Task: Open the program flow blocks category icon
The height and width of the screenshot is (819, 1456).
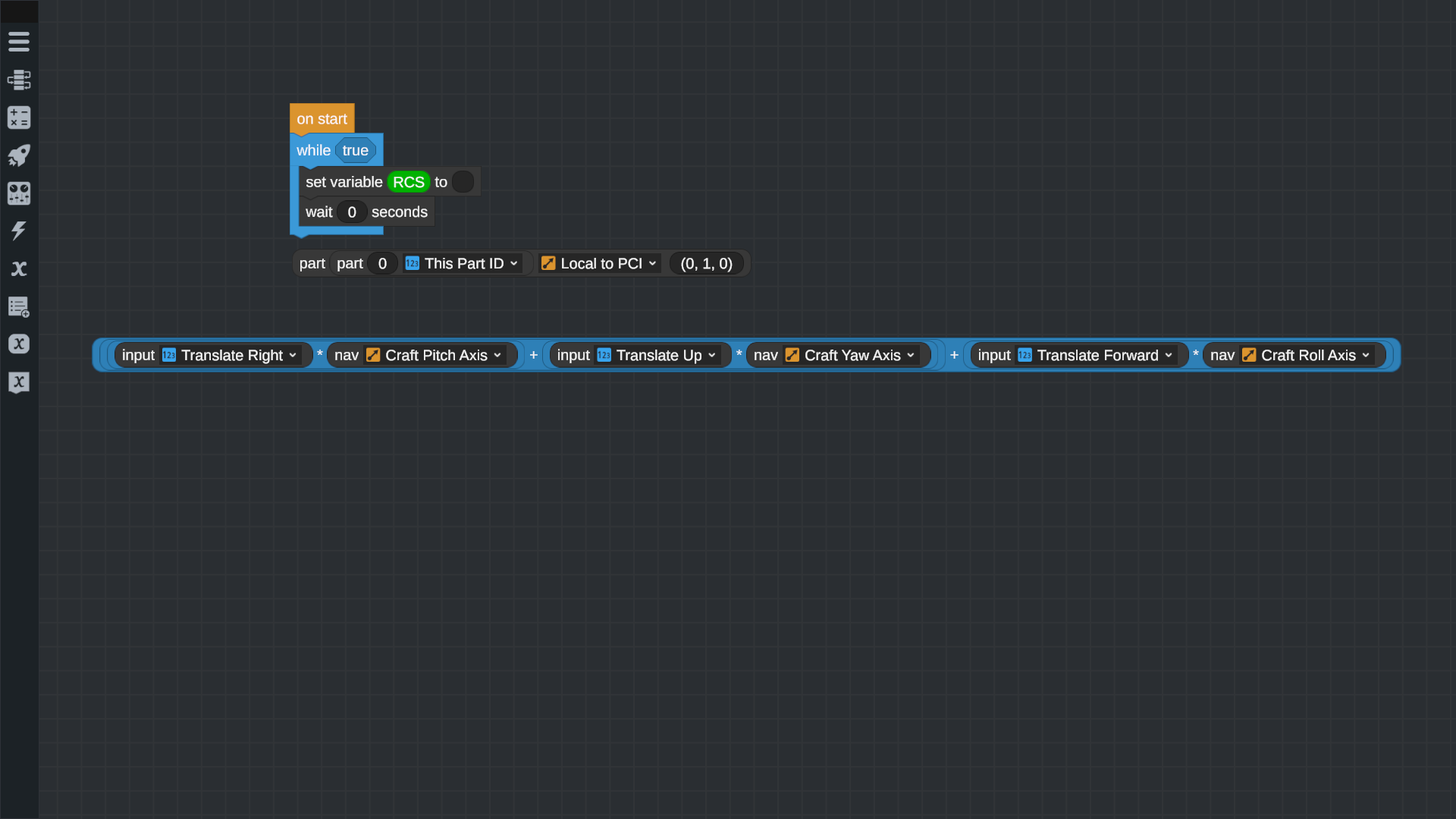Action: [x=19, y=80]
